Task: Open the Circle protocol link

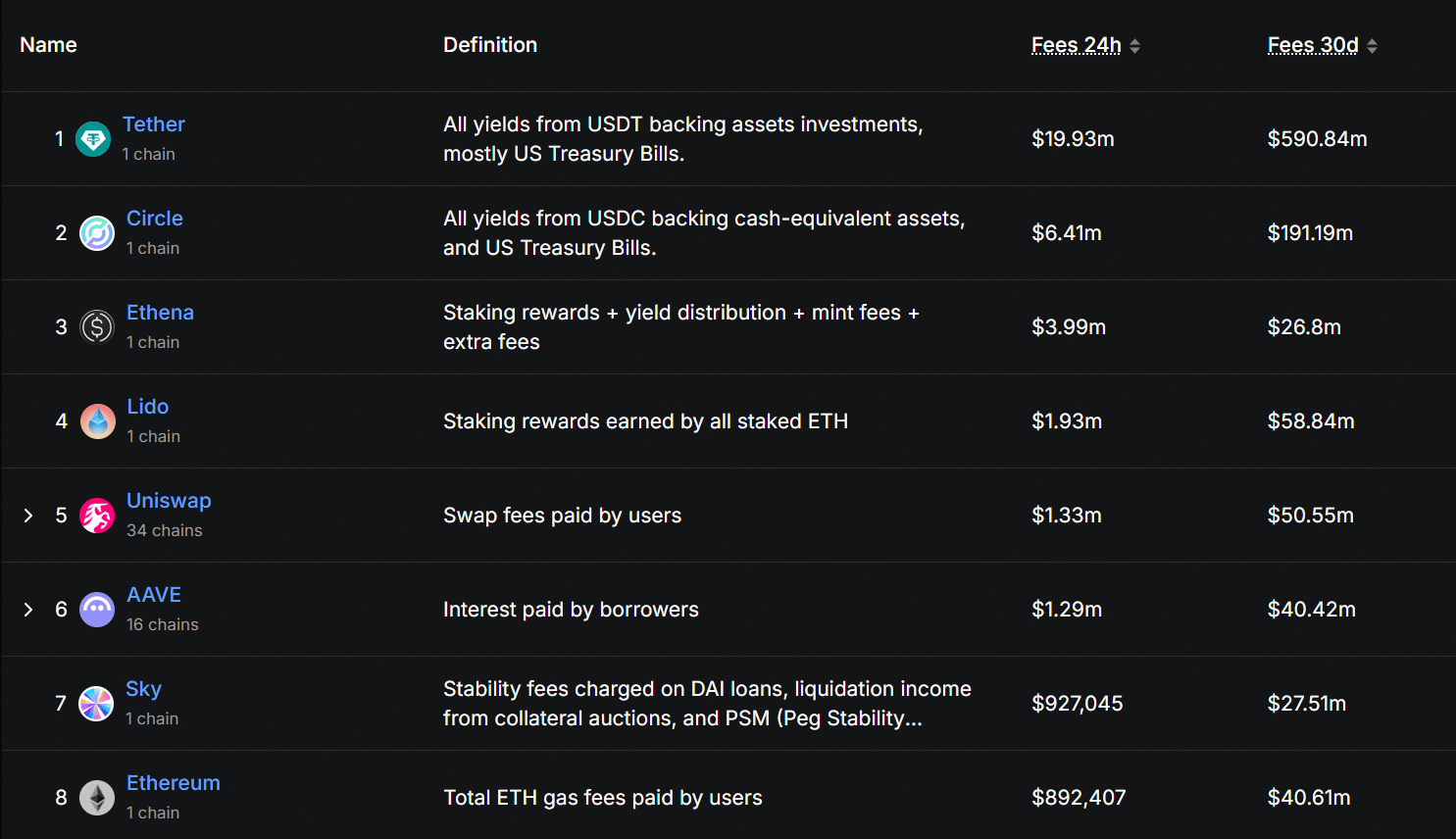Action: coord(155,219)
